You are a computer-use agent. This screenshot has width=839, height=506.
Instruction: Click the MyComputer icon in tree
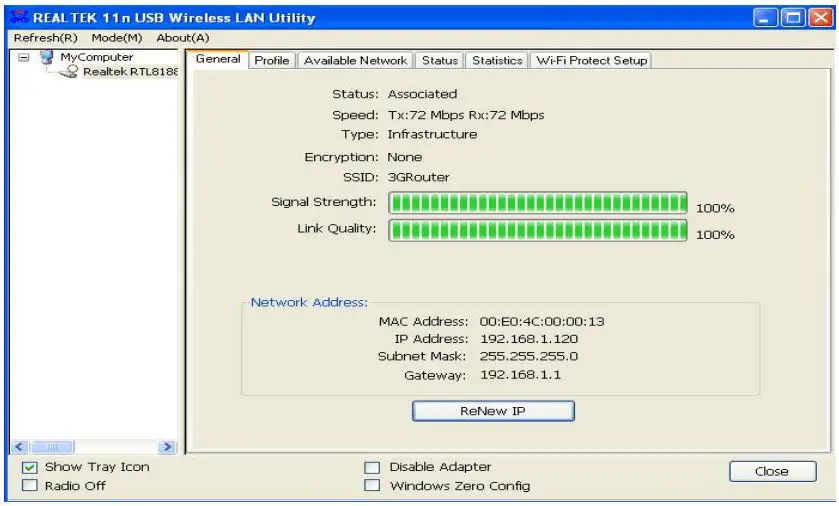click(x=47, y=57)
